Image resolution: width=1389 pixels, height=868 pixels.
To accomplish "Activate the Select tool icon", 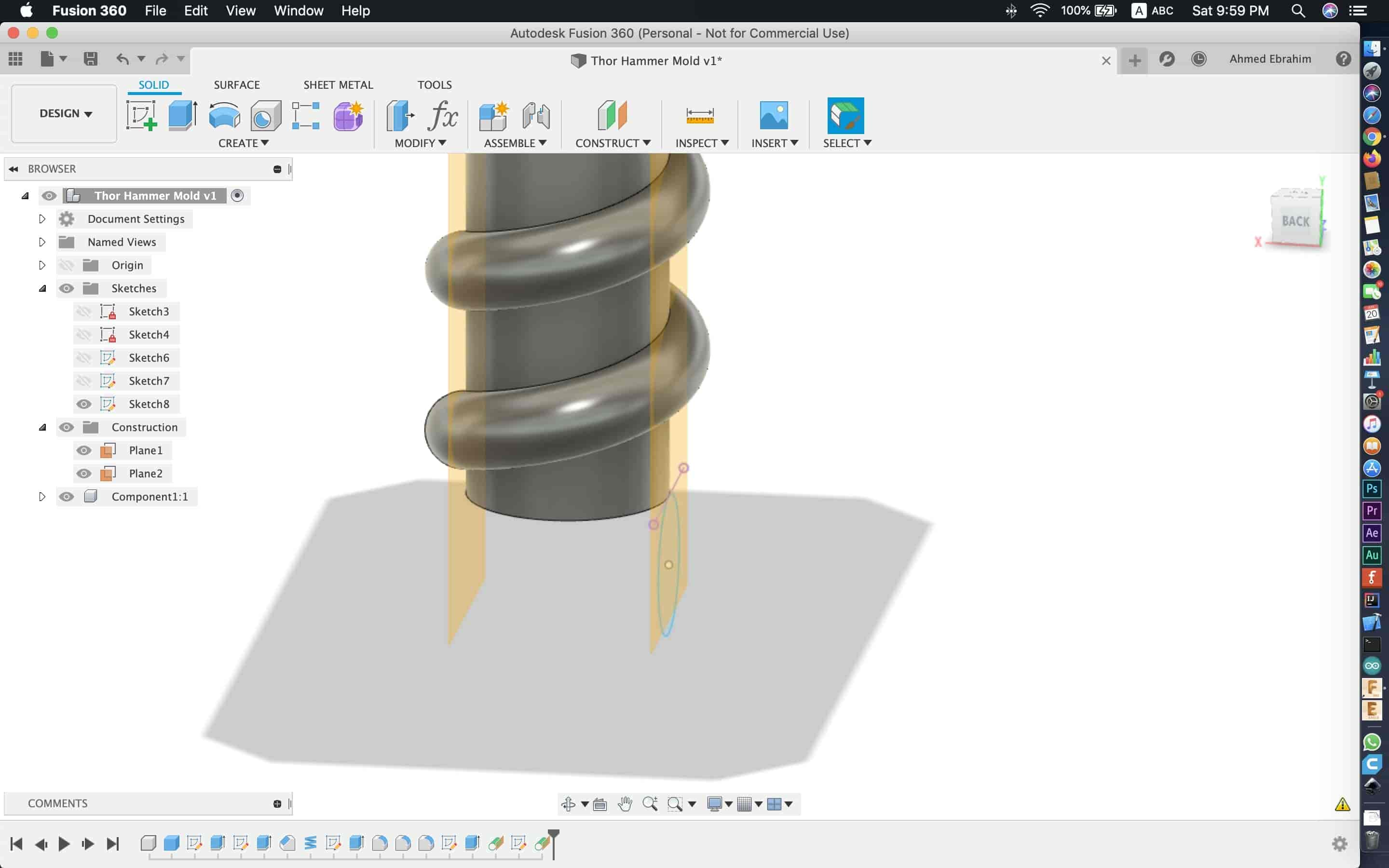I will tap(845, 115).
